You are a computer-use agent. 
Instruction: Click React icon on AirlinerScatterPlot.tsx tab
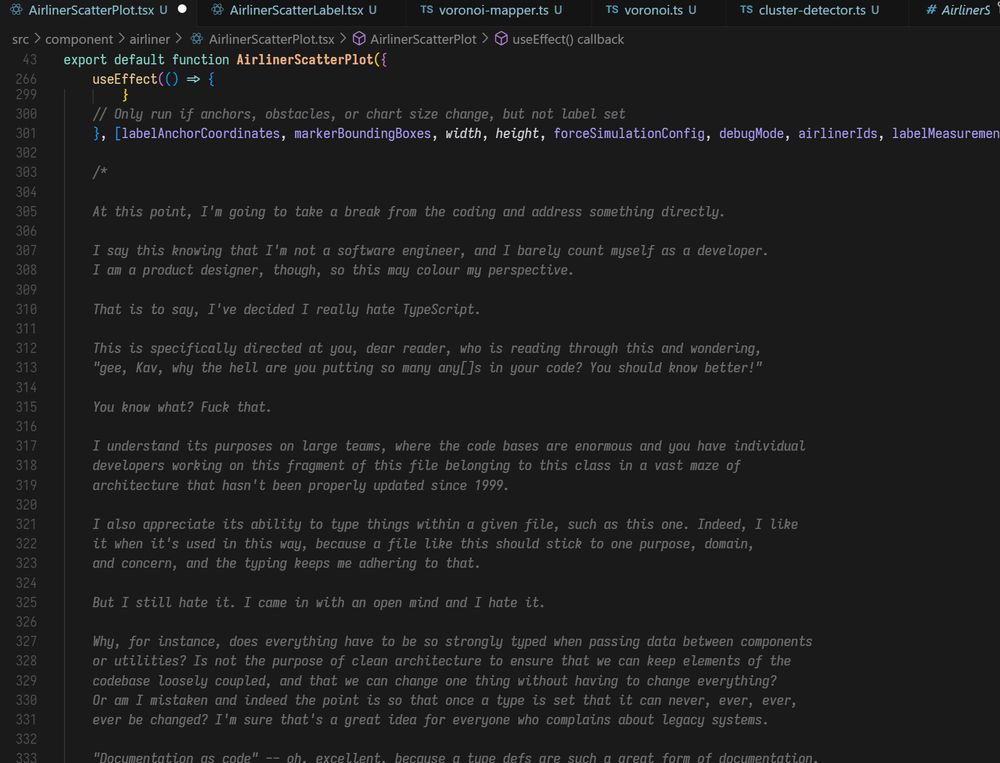16,10
